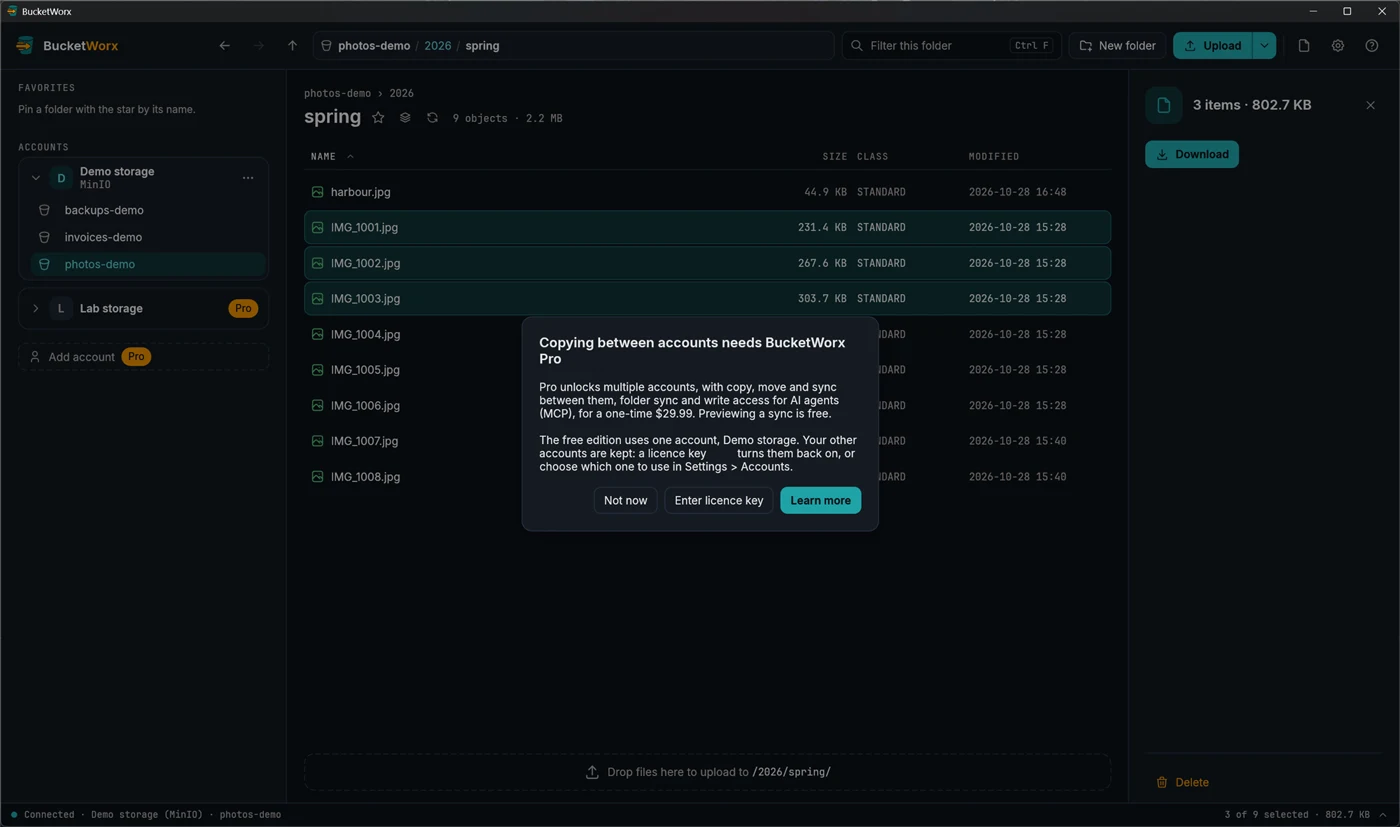Viewport: 1400px width, 827px height.
Task: Expand the status bar chevron
Action: 1383,815
